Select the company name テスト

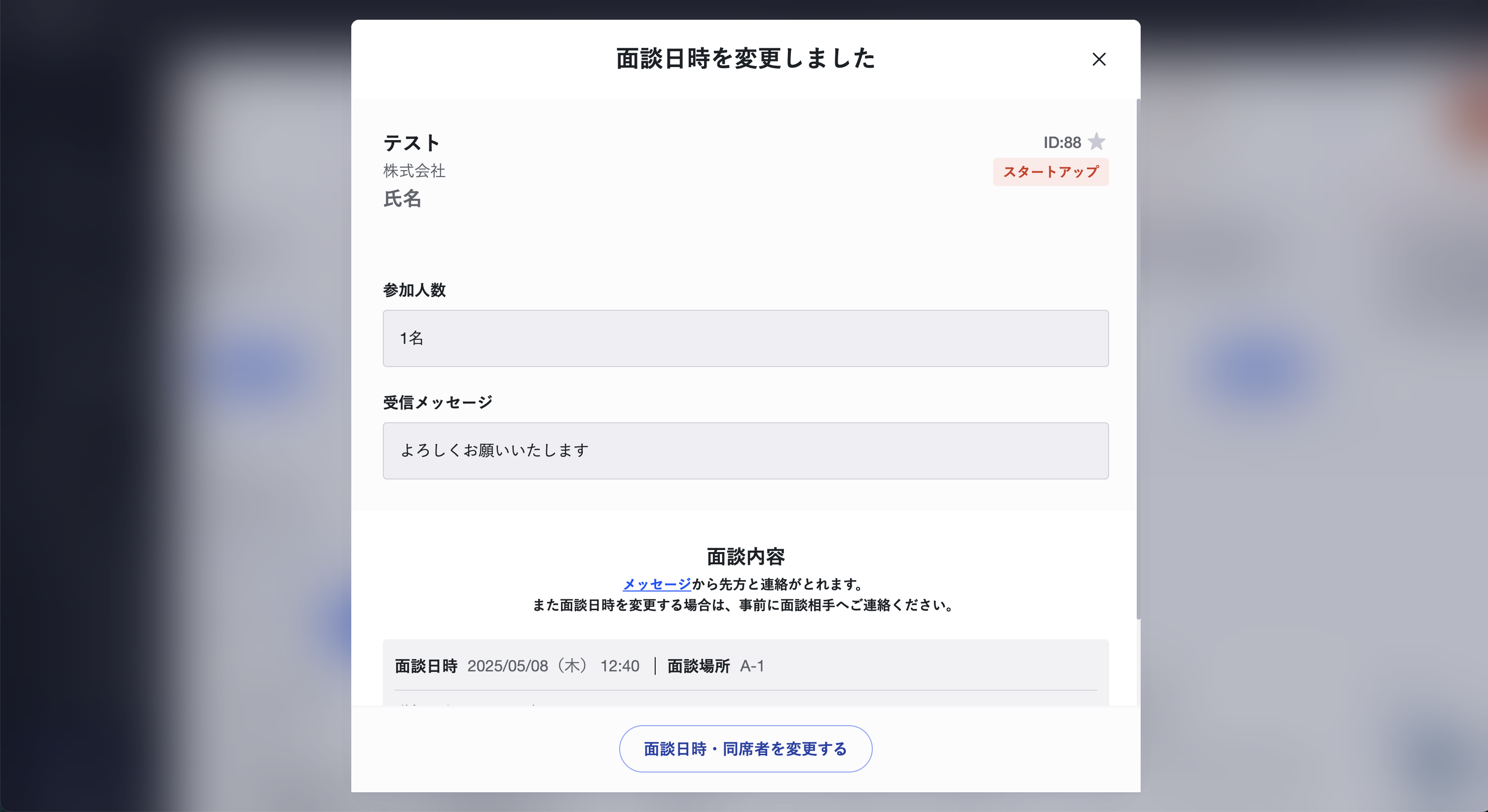point(412,143)
